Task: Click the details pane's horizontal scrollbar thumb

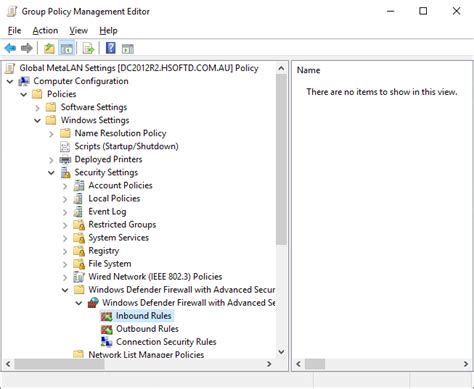Action: pyautogui.click(x=315, y=364)
